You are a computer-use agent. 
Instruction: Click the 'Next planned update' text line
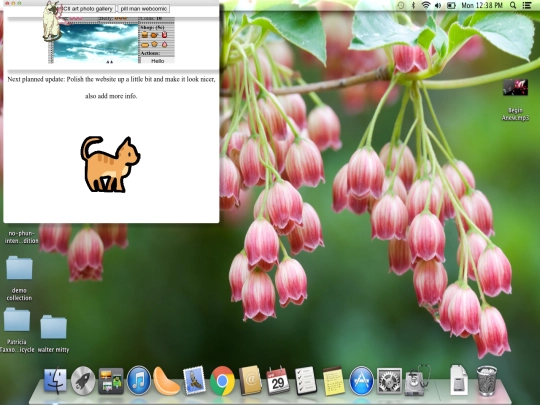coord(111,79)
